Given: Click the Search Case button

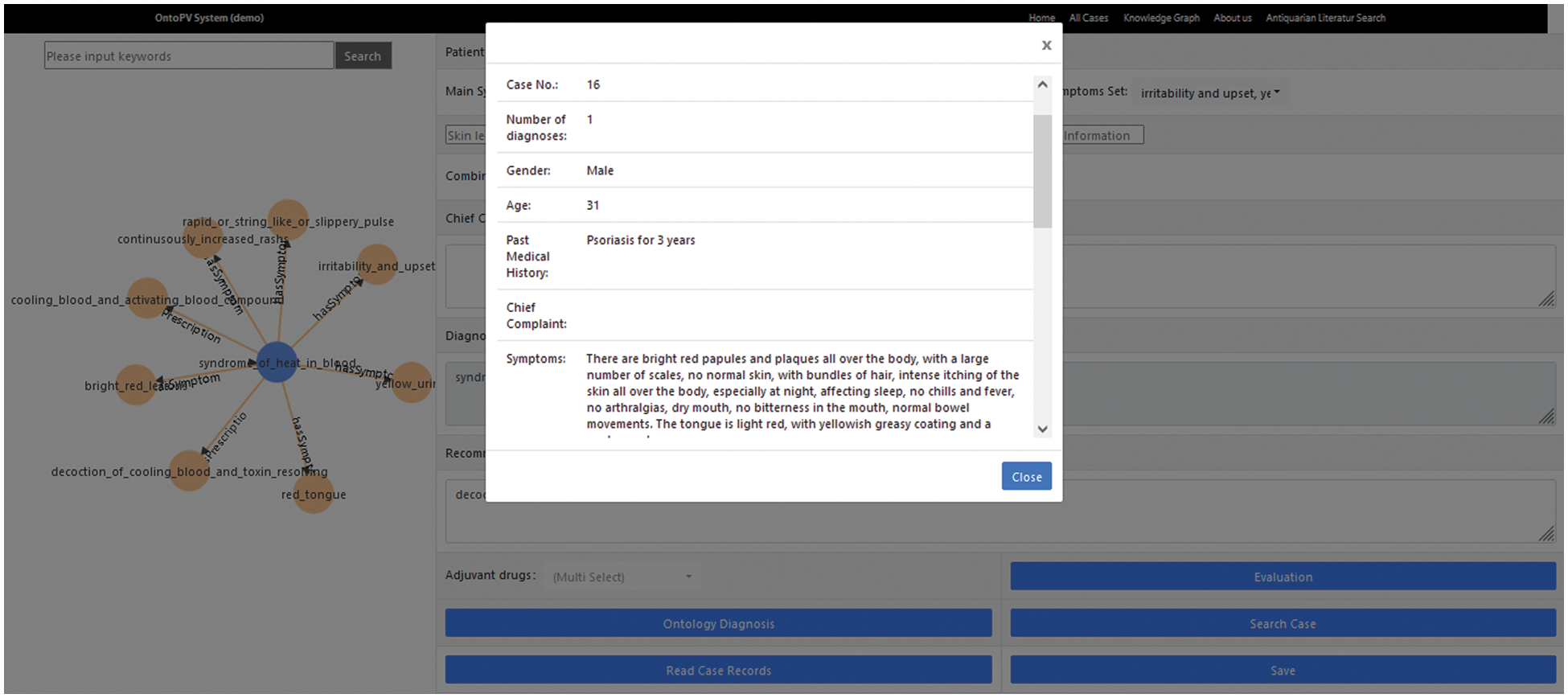Looking at the screenshot, I should (x=1283, y=623).
